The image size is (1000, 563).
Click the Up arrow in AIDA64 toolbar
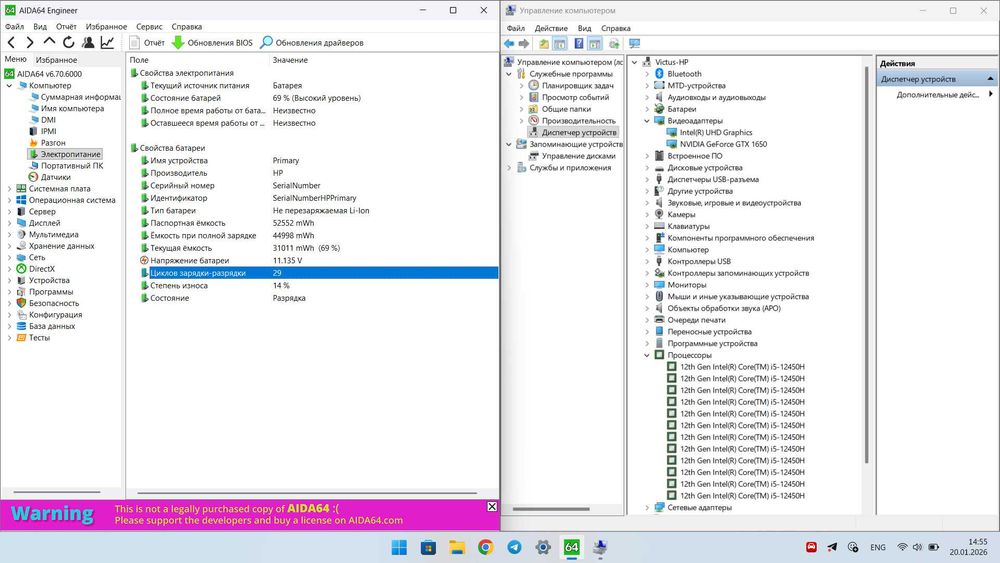coord(49,43)
